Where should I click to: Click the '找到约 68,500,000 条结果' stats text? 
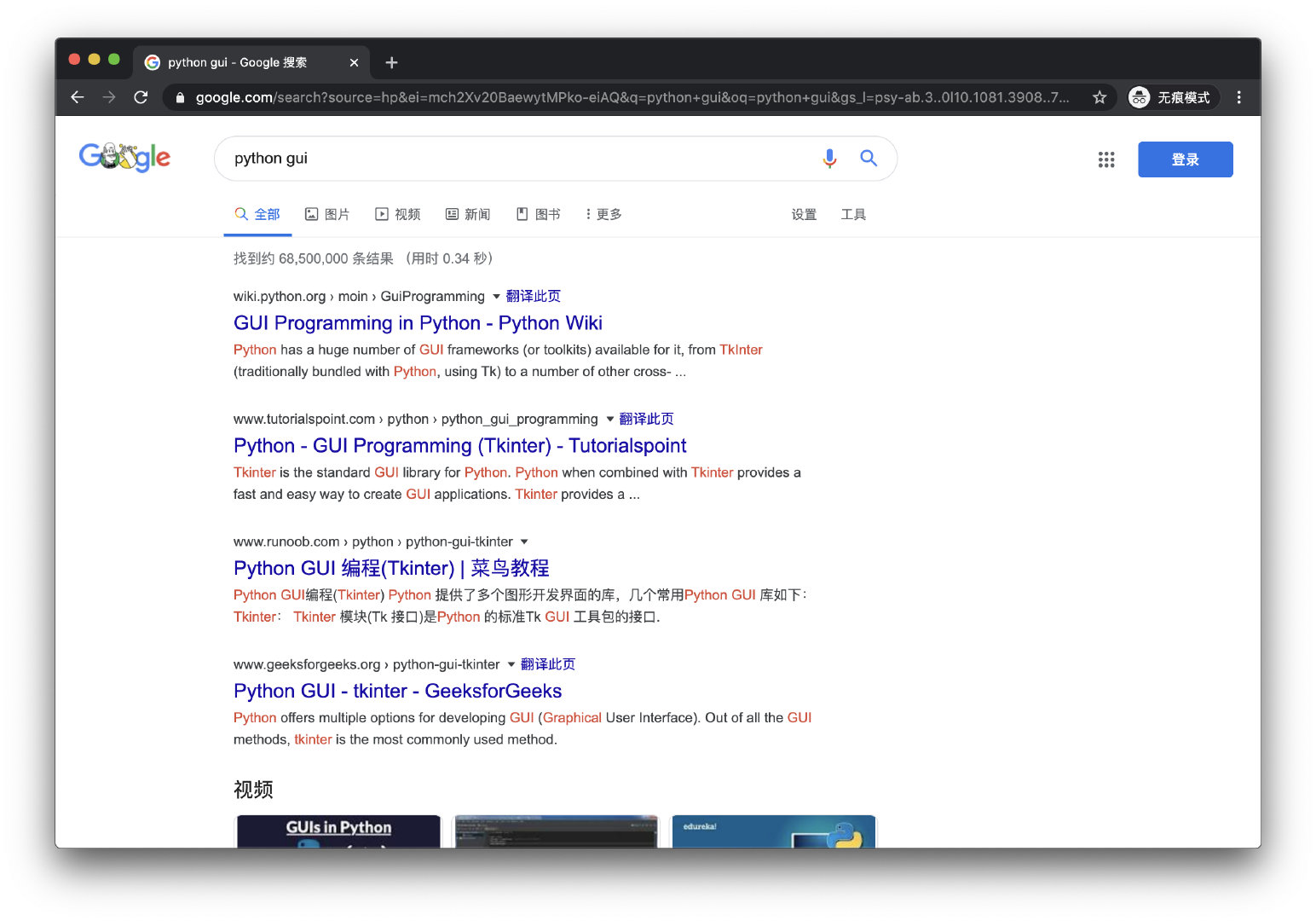(x=314, y=258)
